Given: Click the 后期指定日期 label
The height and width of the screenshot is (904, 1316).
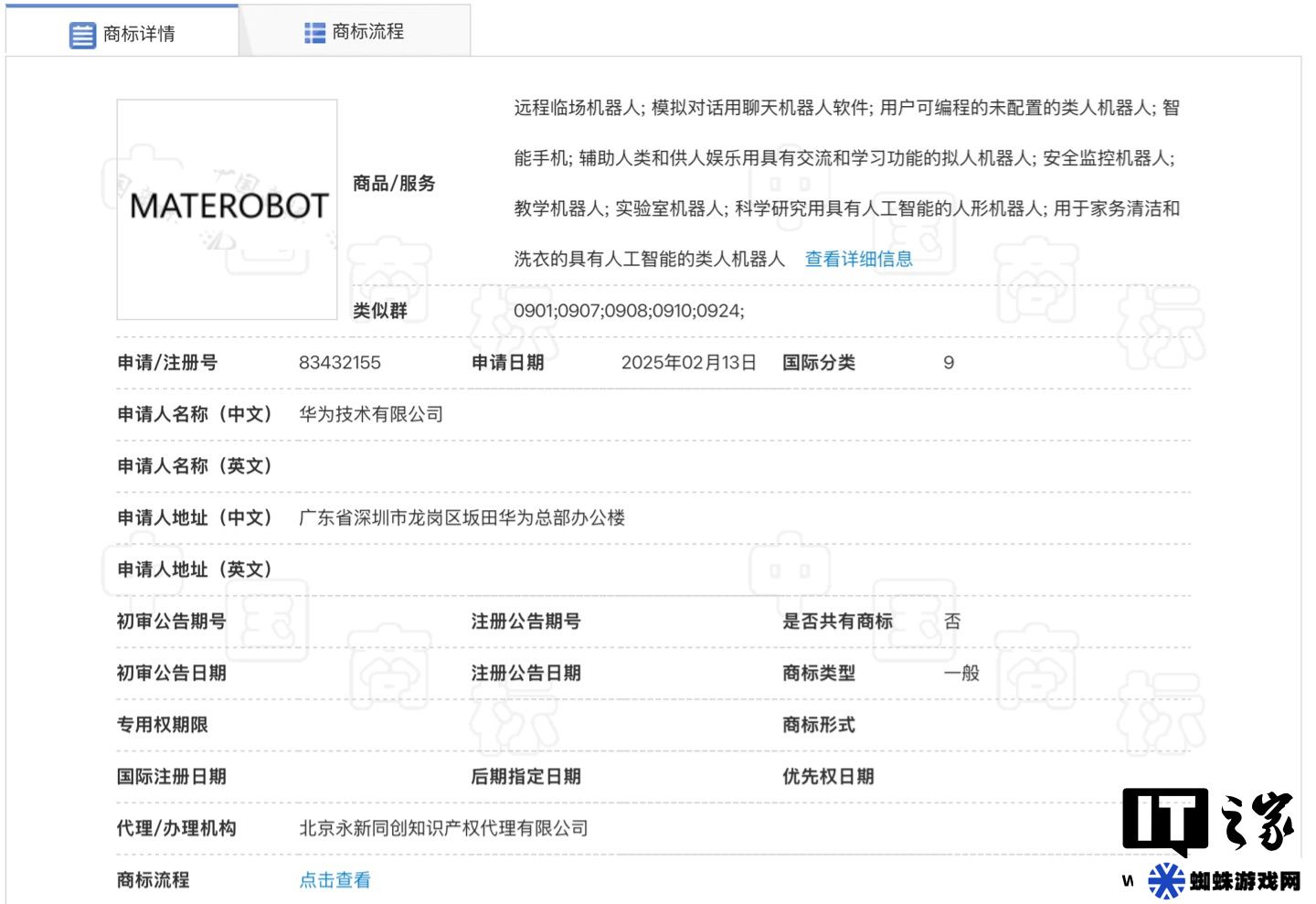Looking at the screenshot, I should click(x=526, y=776).
